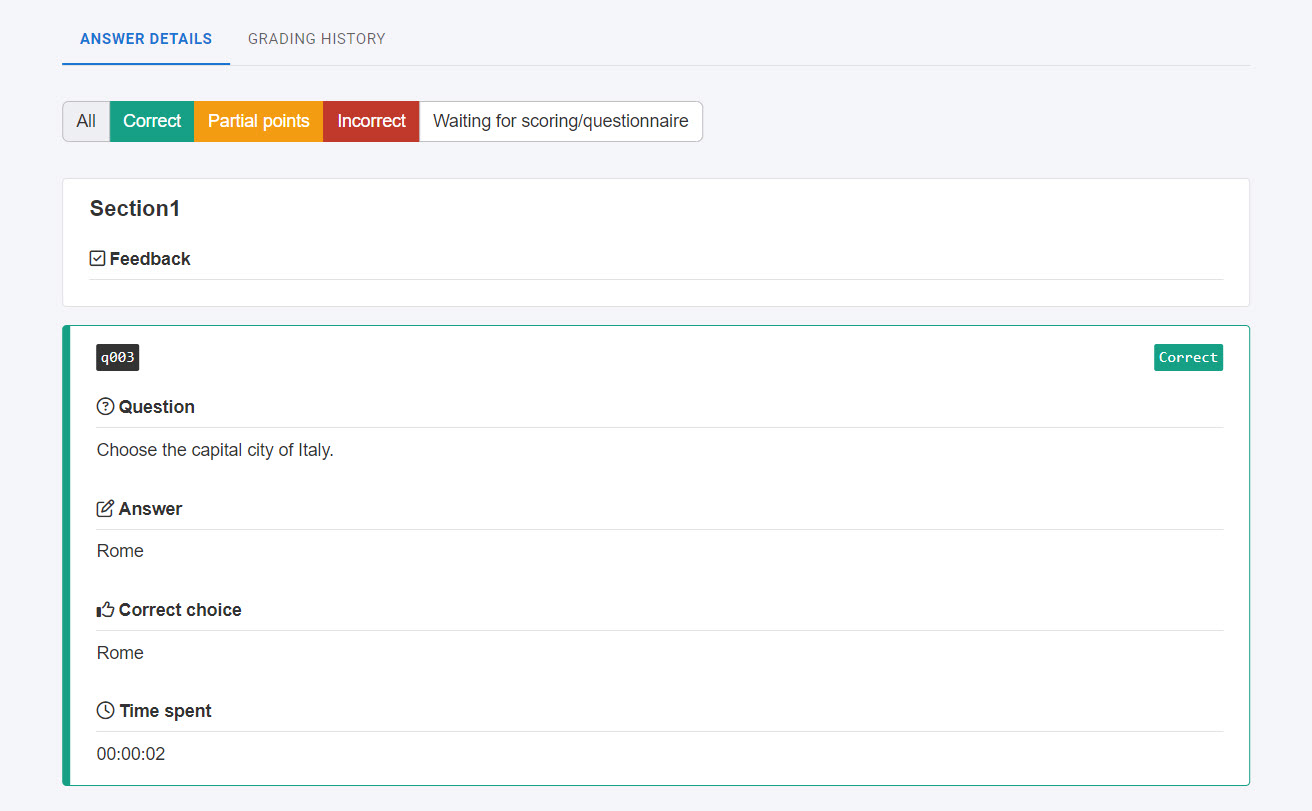Click the green Correct status badge
This screenshot has height=811, width=1312.
[x=1188, y=358]
